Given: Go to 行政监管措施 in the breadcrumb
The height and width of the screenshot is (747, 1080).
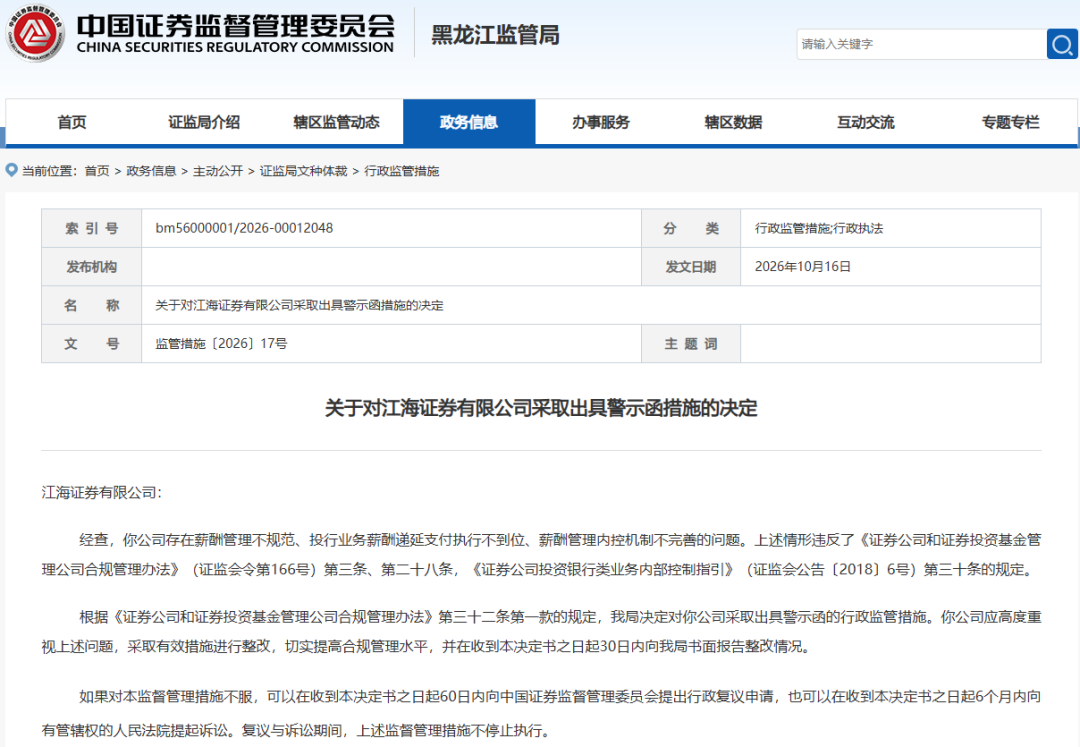Looking at the screenshot, I should point(402,171).
